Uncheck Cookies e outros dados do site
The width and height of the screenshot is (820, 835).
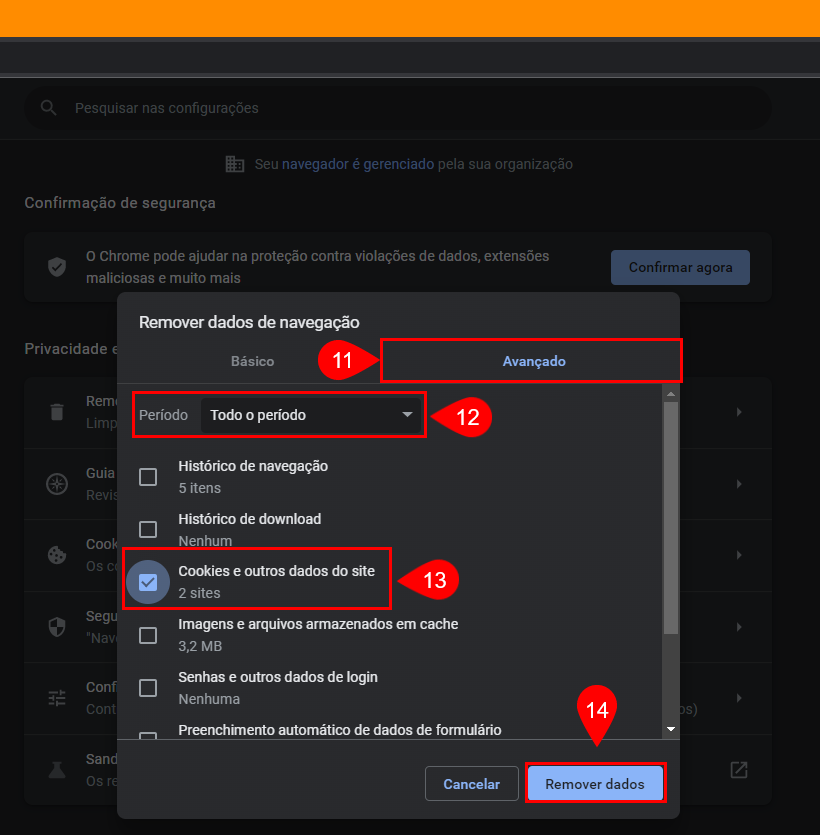[148, 582]
